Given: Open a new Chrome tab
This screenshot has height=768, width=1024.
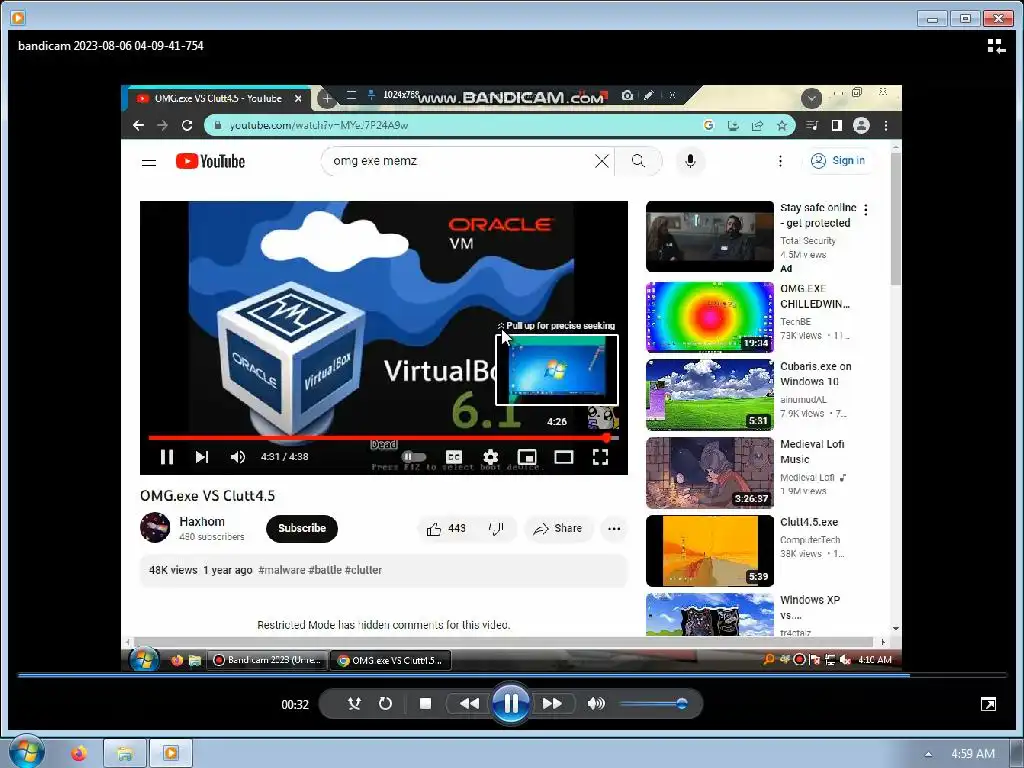Looking at the screenshot, I should [327, 99].
